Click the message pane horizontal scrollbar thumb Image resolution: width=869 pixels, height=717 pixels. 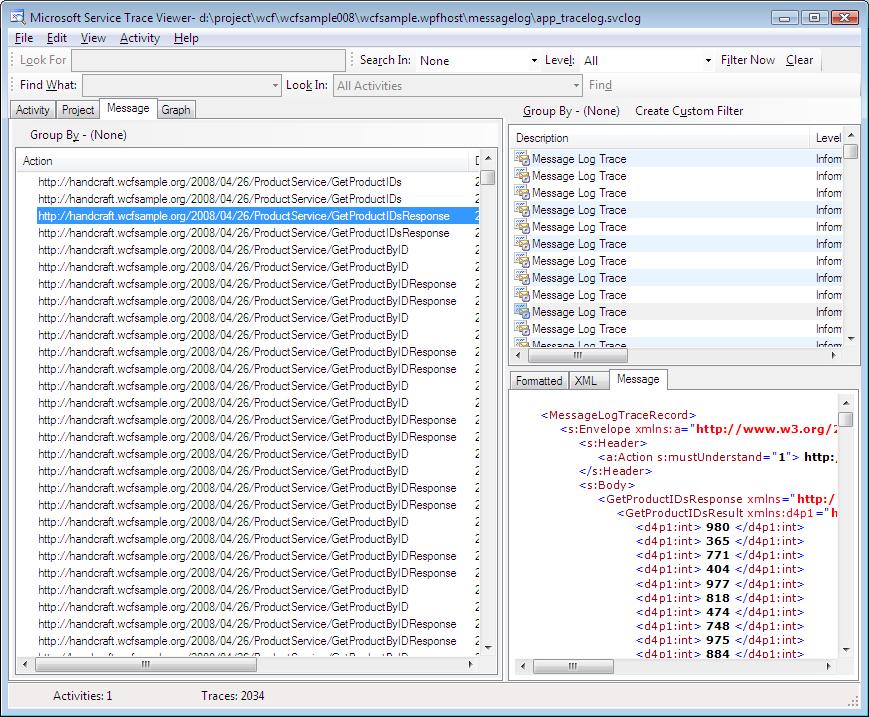pos(574,666)
